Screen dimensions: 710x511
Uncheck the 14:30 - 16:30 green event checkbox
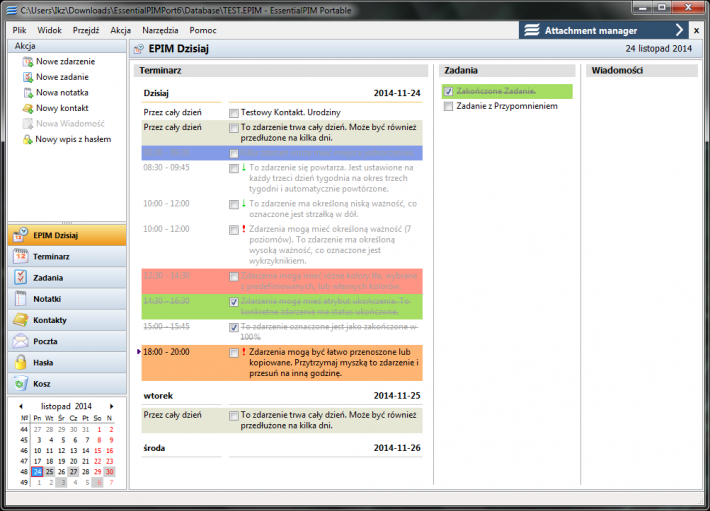[x=234, y=302]
